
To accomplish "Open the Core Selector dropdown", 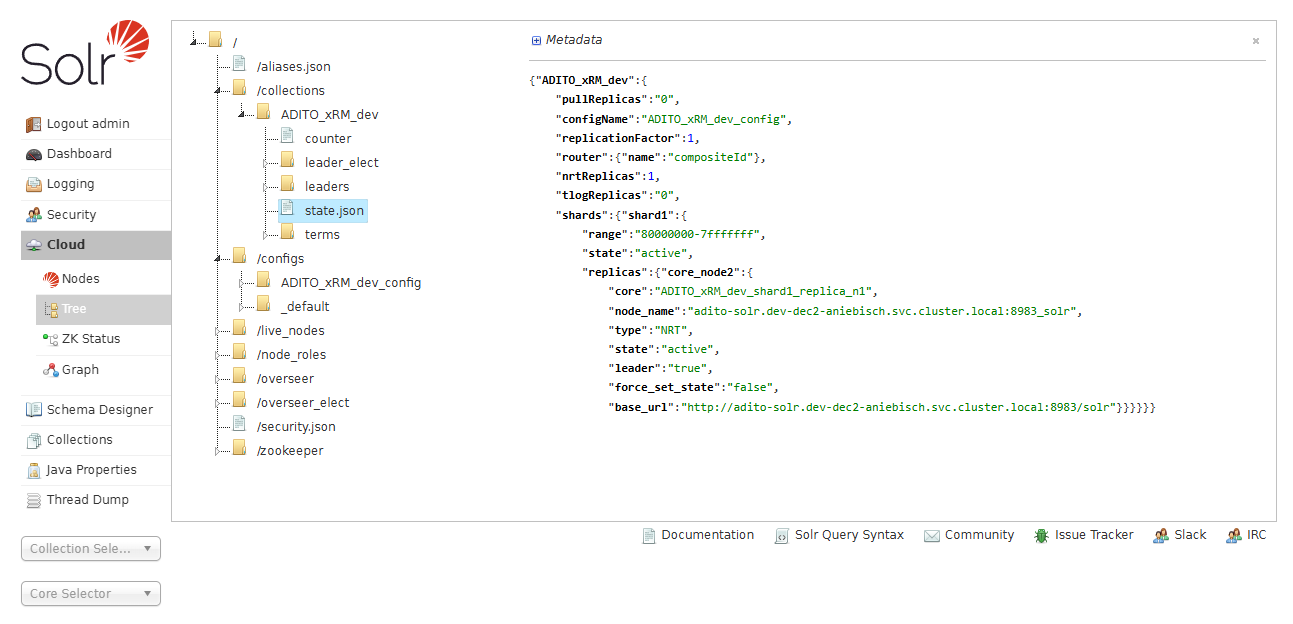I will coord(90,593).
